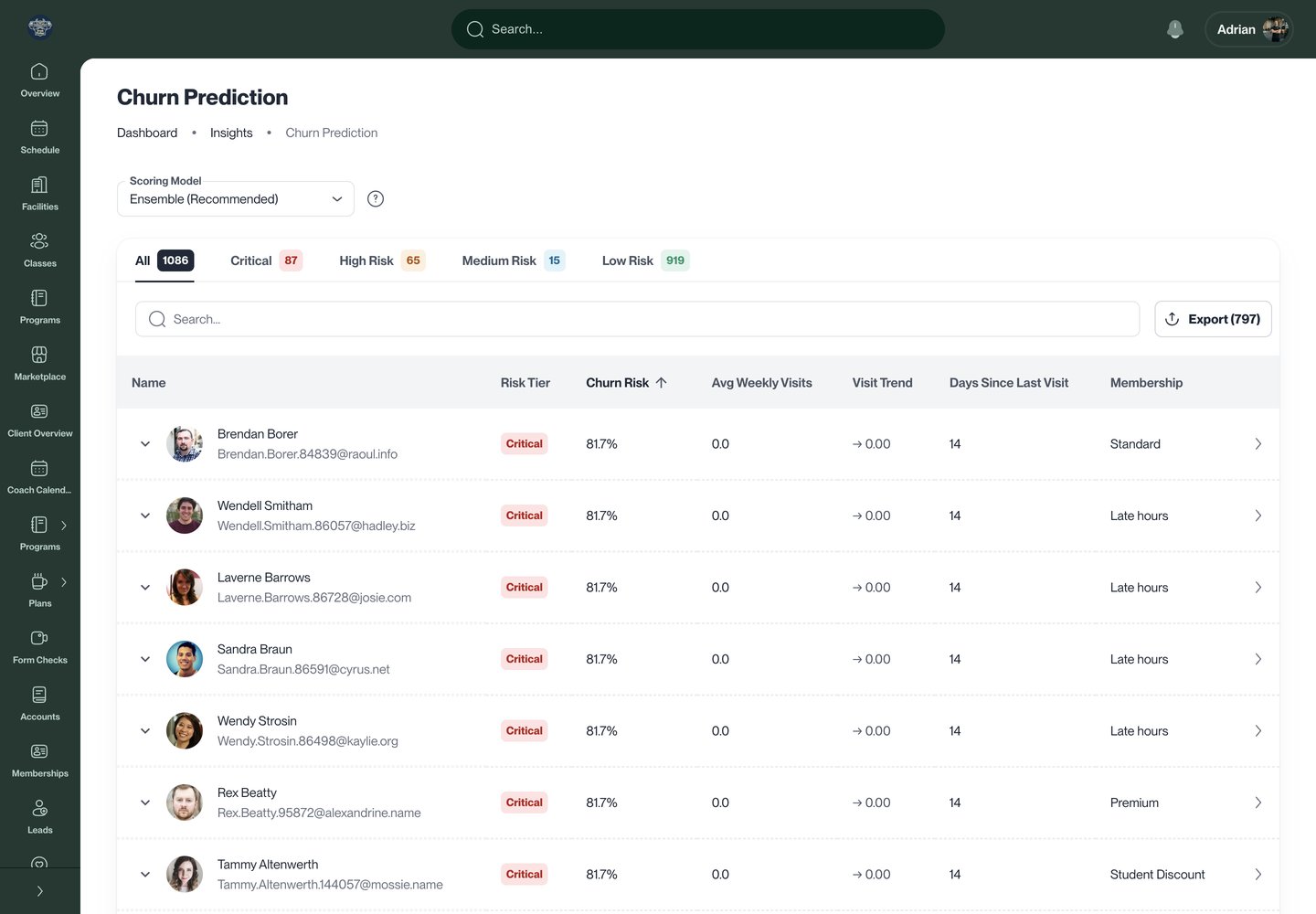Switch to the High Risk tab
Viewport: 1316px width, 914px height.
(382, 260)
